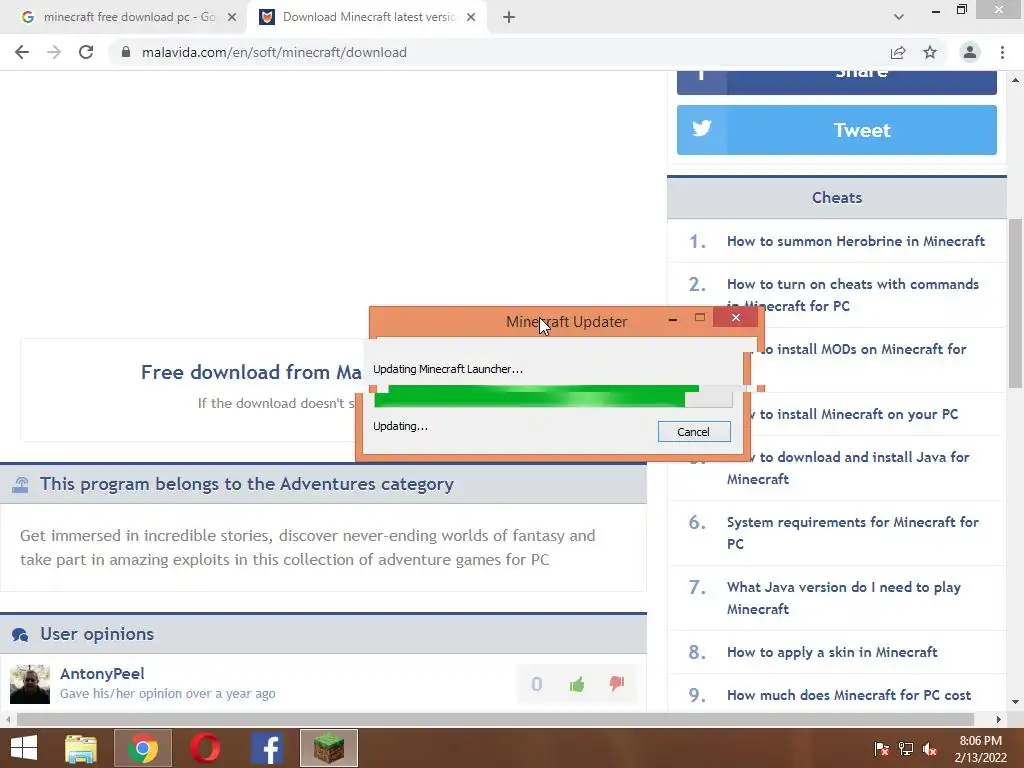The image size is (1024, 768).
Task: Open a new tab with plus button
Action: click(x=509, y=18)
